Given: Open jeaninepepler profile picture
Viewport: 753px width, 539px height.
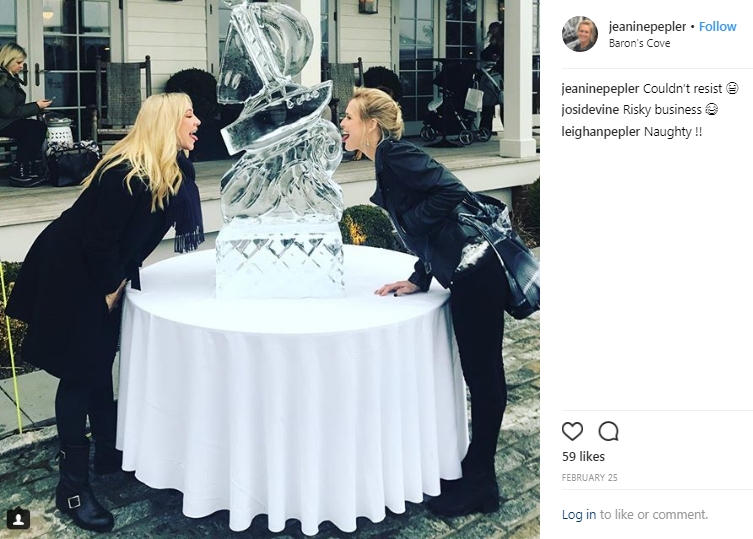Looking at the screenshot, I should [x=580, y=34].
